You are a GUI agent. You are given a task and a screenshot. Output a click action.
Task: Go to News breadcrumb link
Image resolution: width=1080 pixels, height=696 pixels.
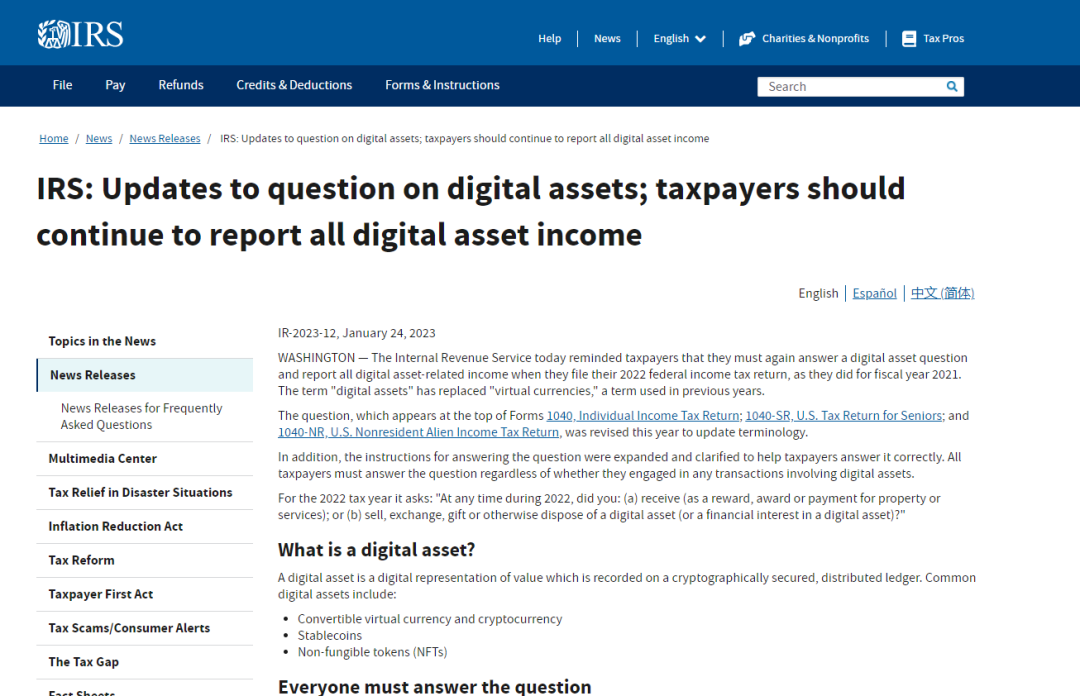(x=98, y=139)
